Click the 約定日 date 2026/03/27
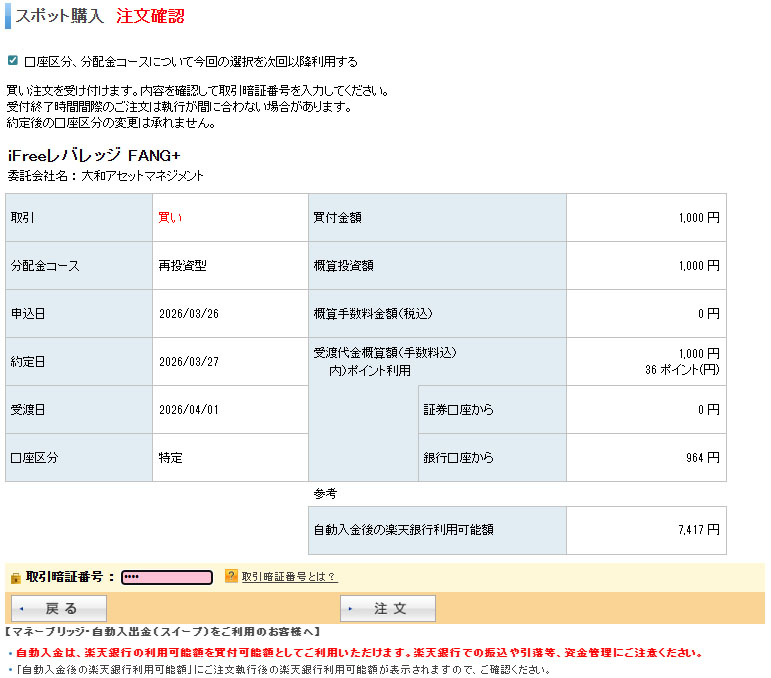771x678 pixels. (x=188, y=362)
